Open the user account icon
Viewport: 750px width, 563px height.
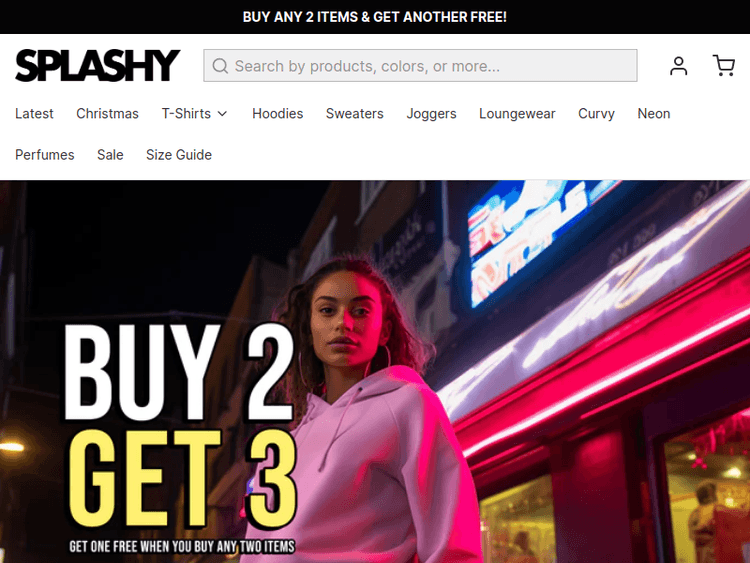(x=678, y=66)
